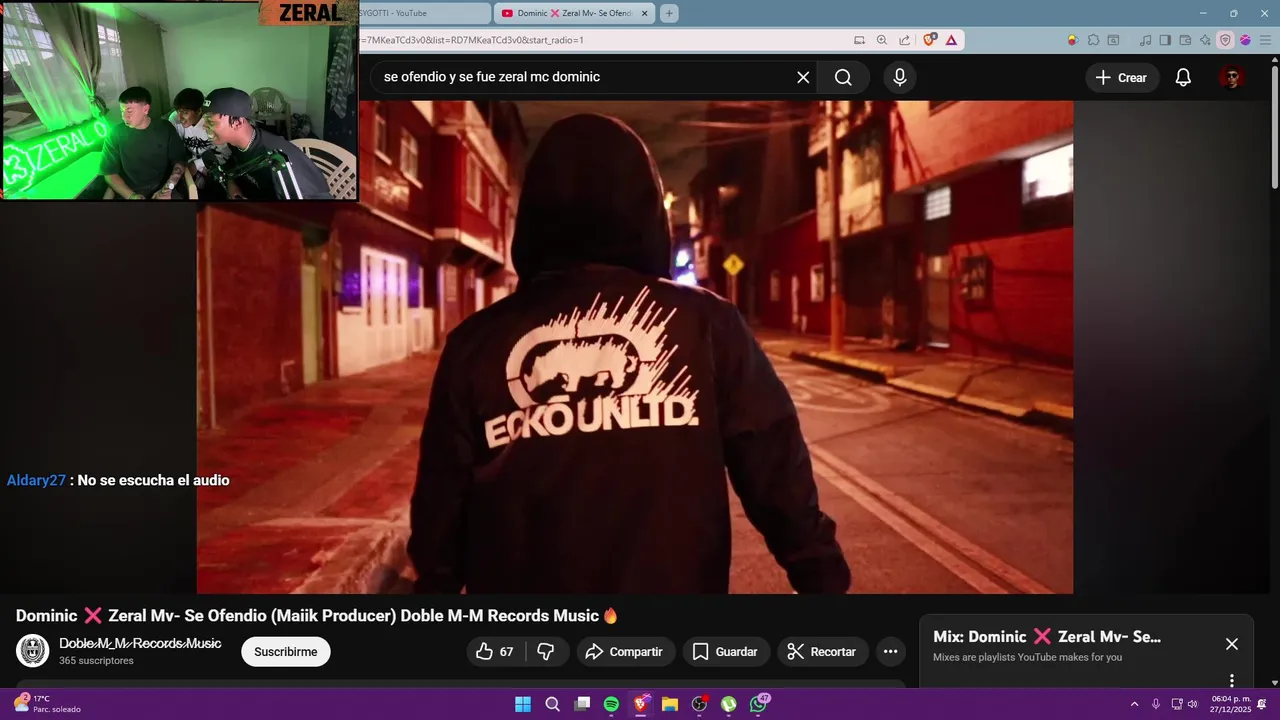
Task: Open the browser profile avatar
Action: pos(1245,40)
